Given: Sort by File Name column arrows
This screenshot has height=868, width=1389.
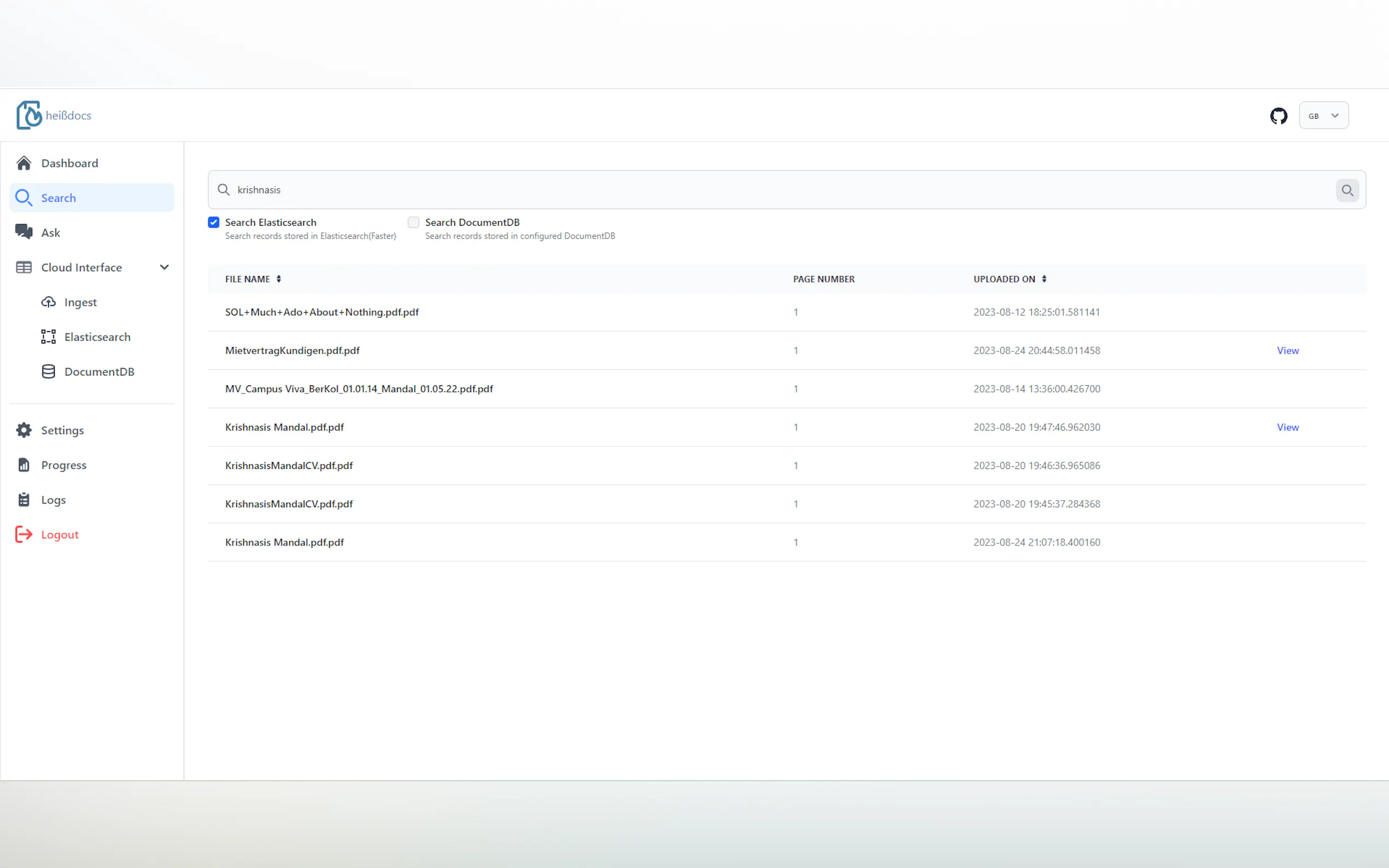Looking at the screenshot, I should tap(278, 279).
